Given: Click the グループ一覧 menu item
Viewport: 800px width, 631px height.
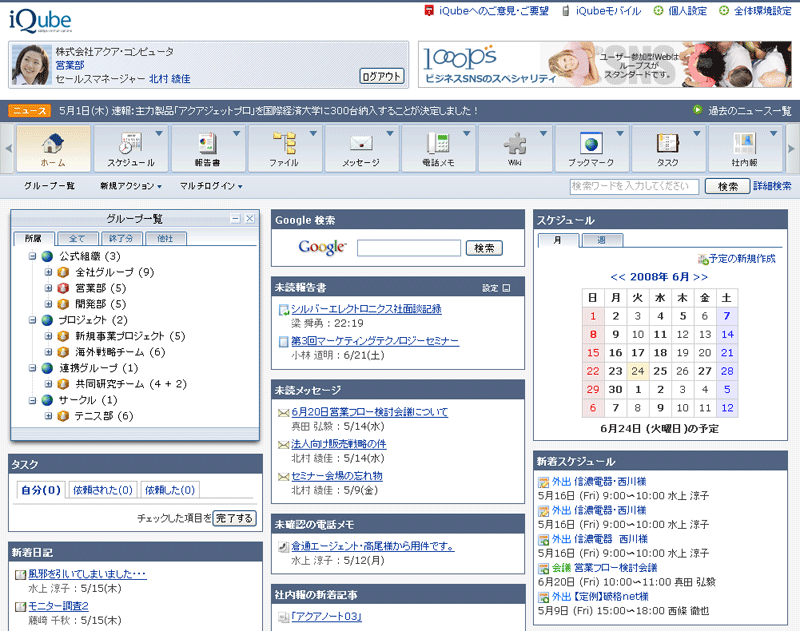Looking at the screenshot, I should tap(49, 186).
